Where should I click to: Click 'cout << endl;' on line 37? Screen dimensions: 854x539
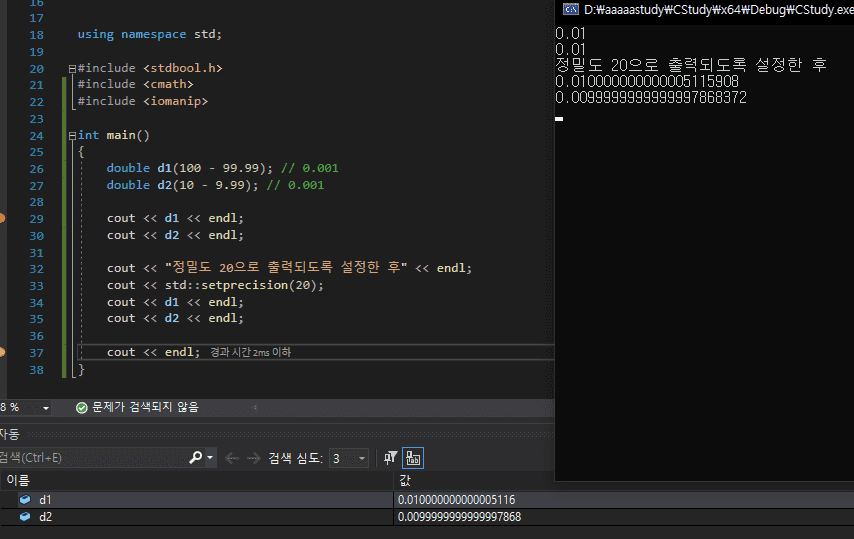pos(154,352)
